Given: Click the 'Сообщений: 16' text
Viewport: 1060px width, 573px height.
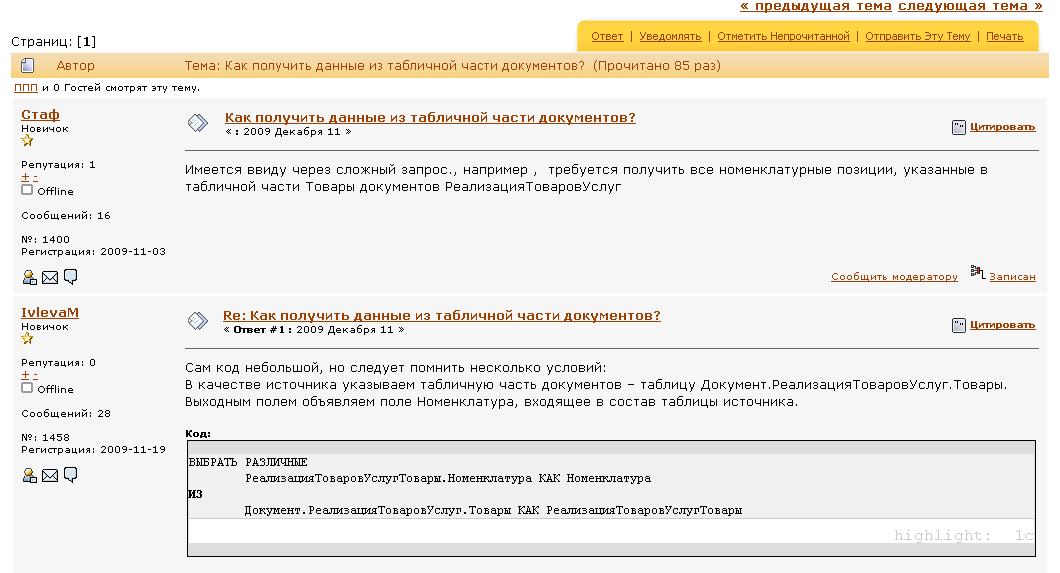Looking at the screenshot, I should click(66, 216).
